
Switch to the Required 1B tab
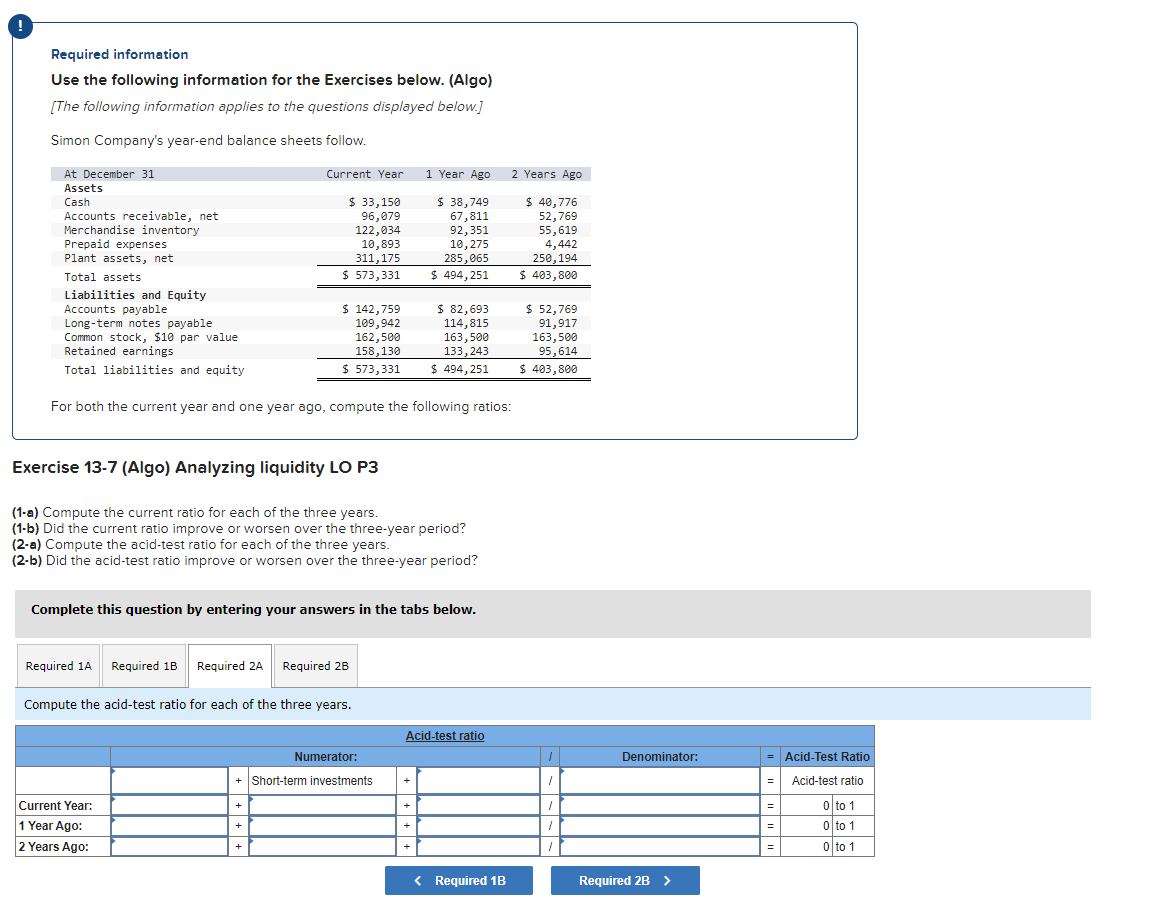pos(144,665)
